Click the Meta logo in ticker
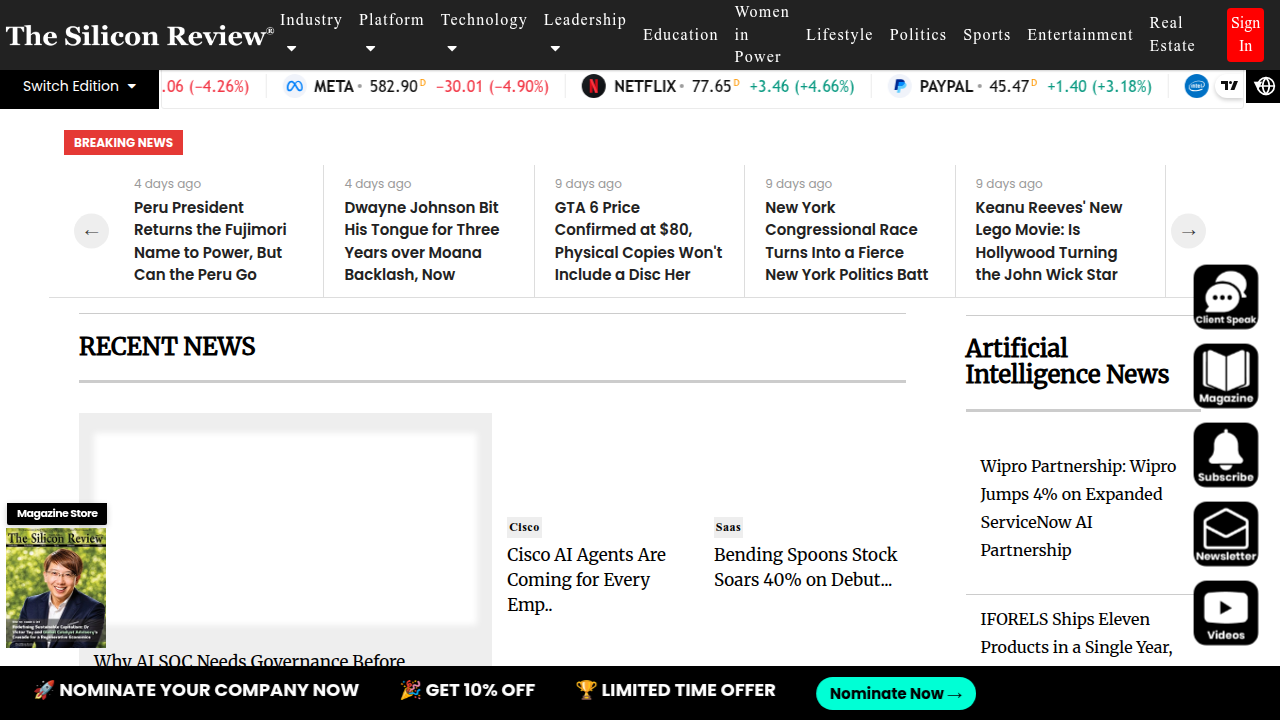1280x720 pixels. click(294, 87)
